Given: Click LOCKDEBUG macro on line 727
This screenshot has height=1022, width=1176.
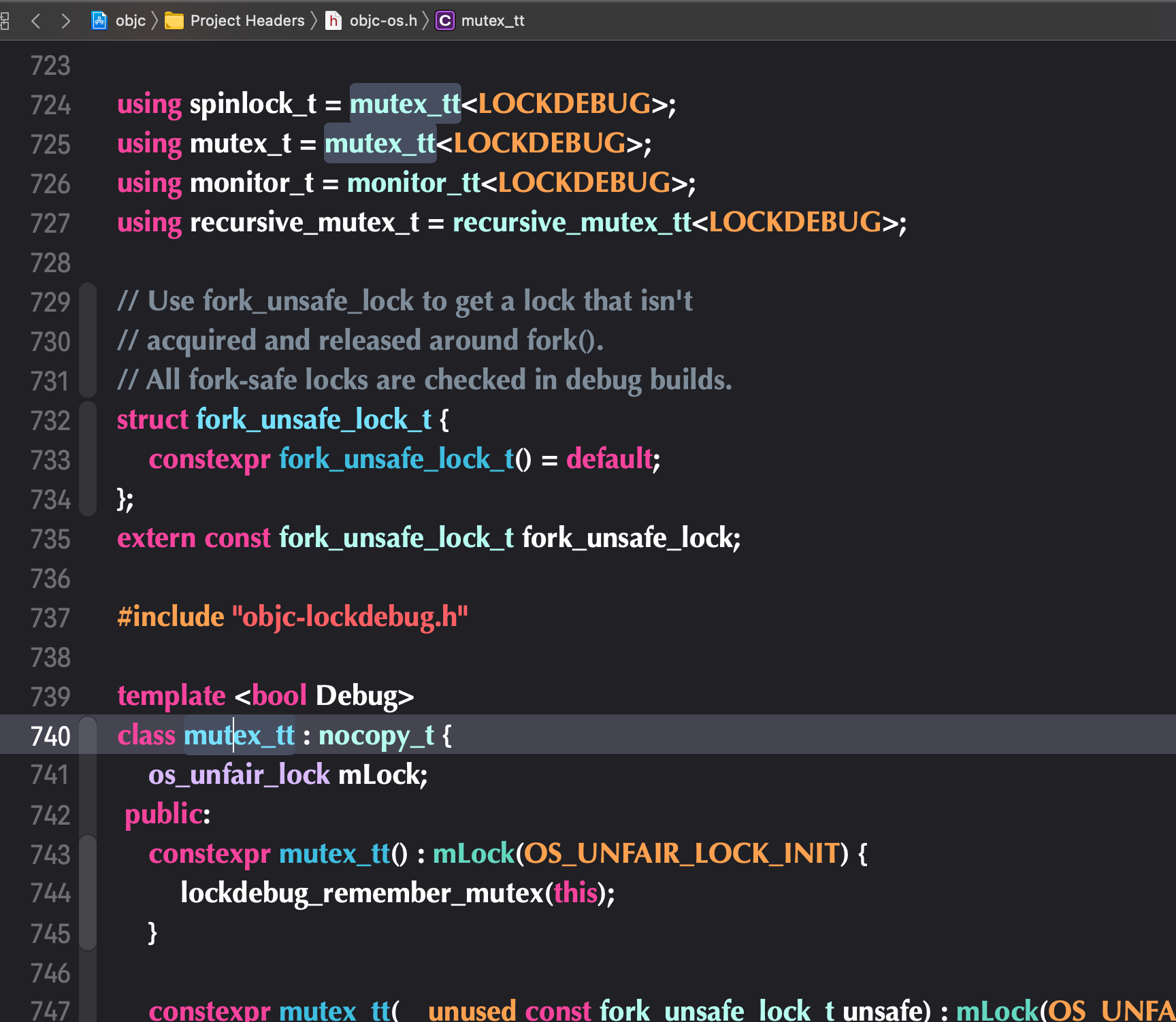Looking at the screenshot, I should (795, 222).
